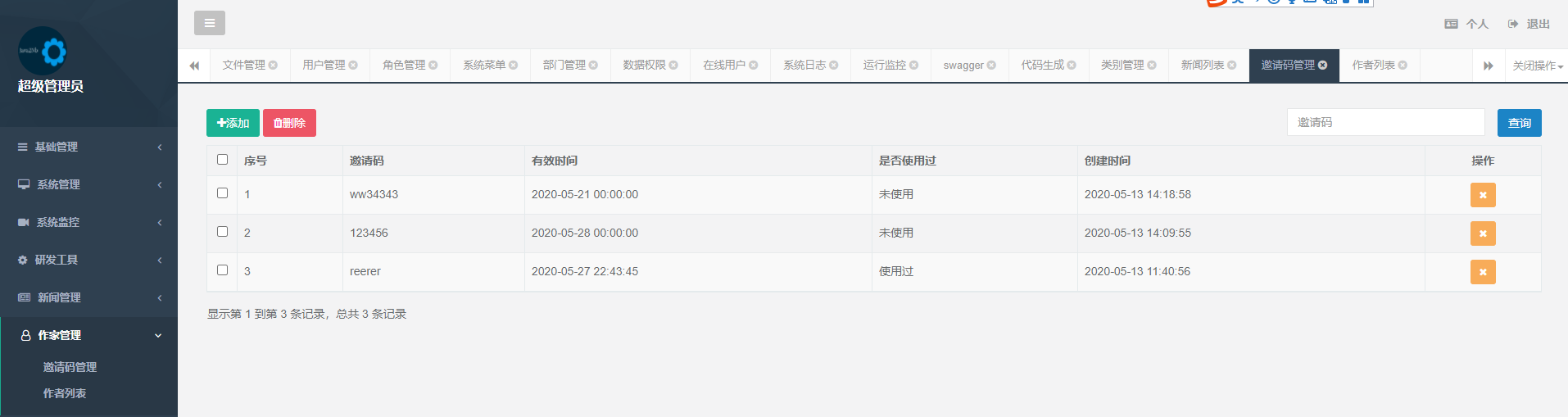Switch to the swagger tab
This screenshot has height=417, width=1568.
963,66
